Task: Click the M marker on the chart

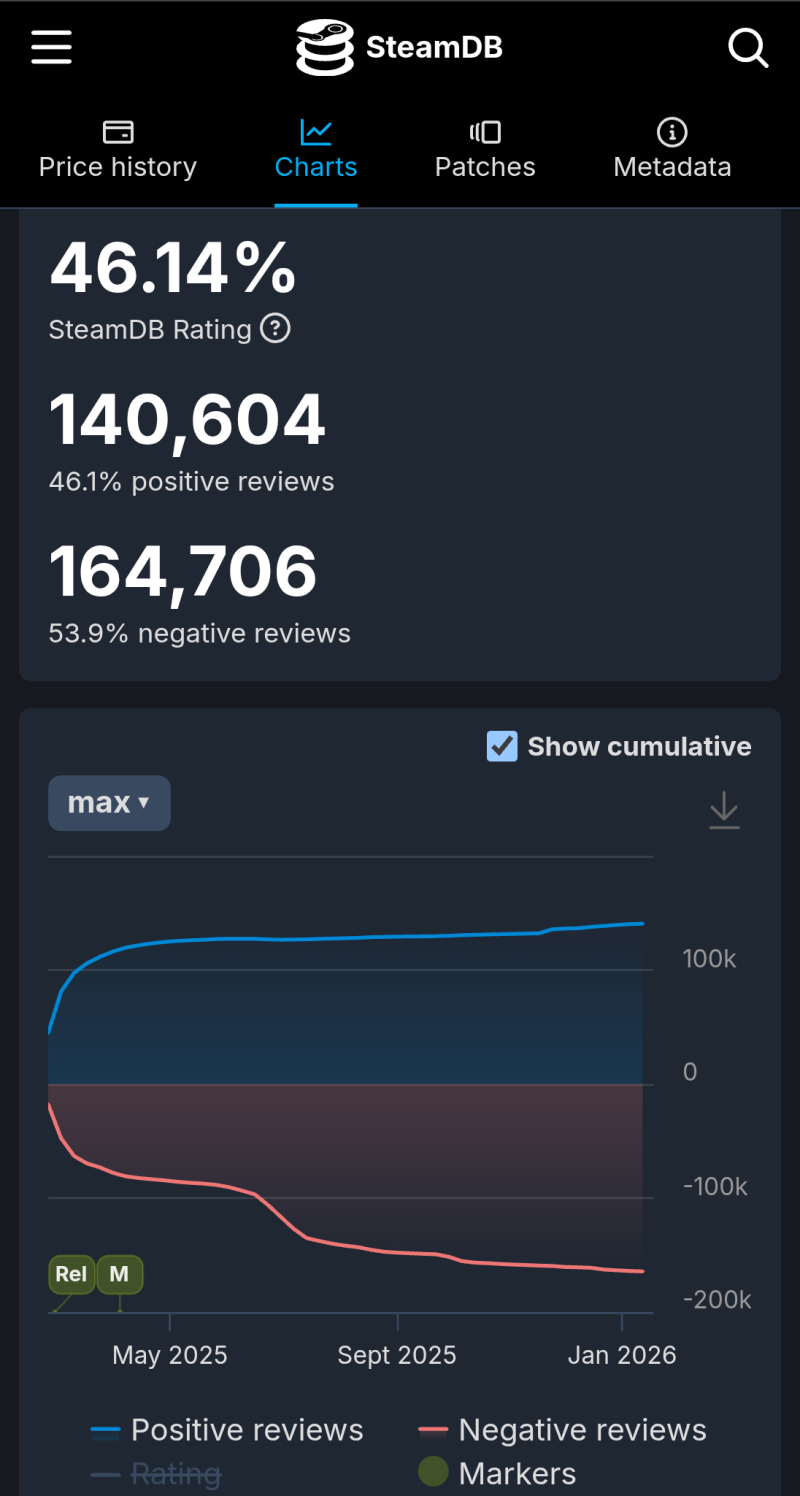Action: [x=119, y=1274]
